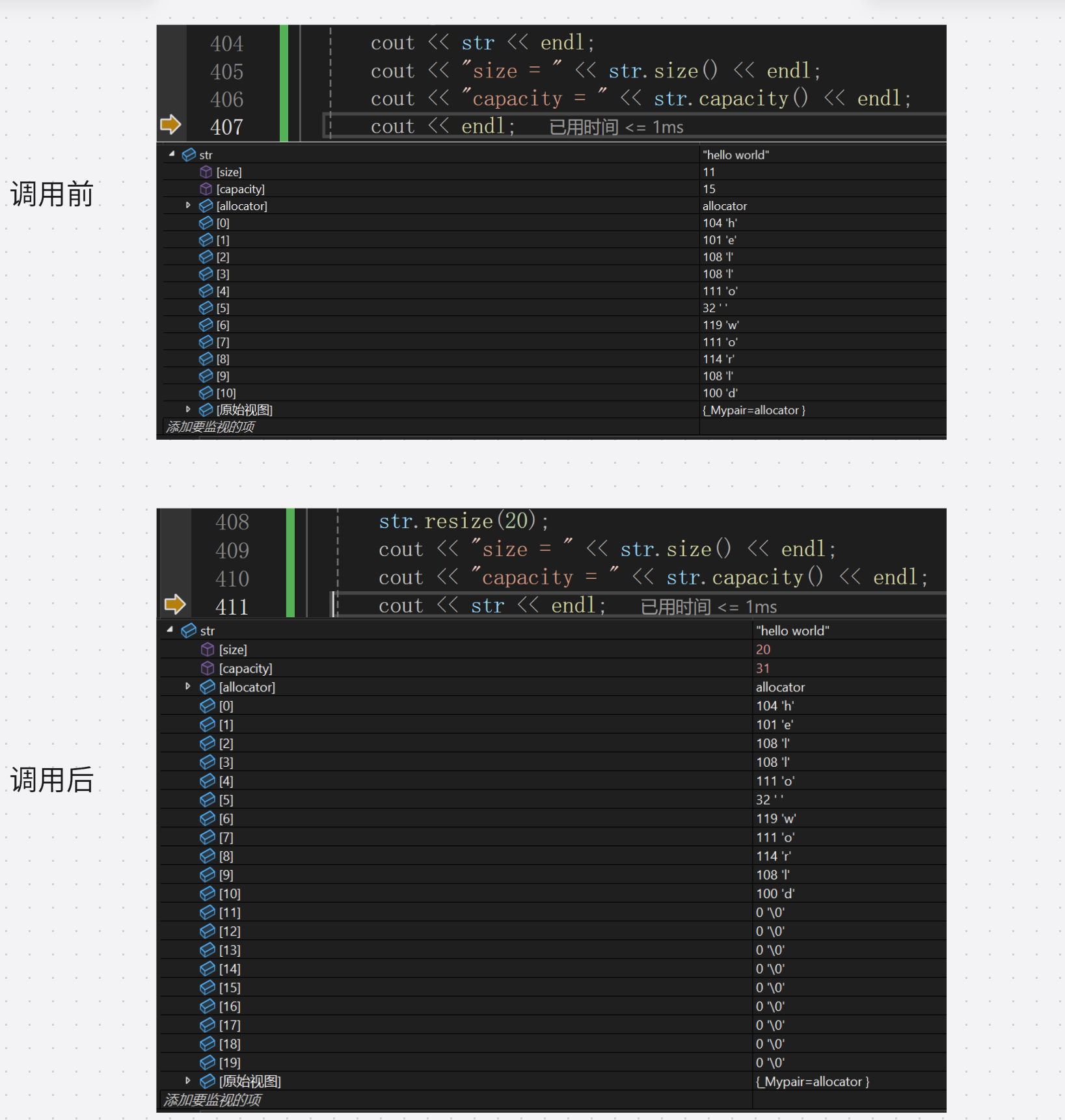Select the [12] row in the lower watch window
The width and height of the screenshot is (1065, 1120).
[x=553, y=931]
